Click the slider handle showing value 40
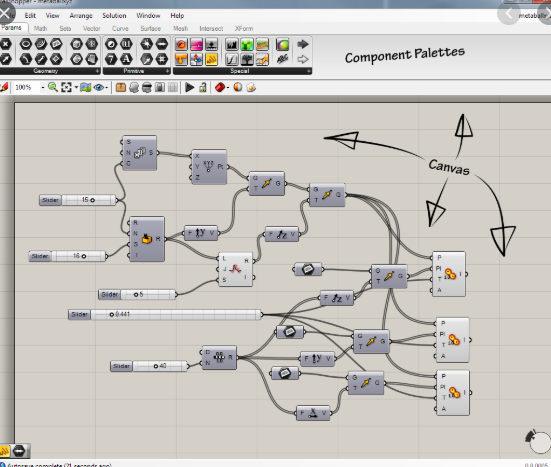551x467 pixels. pyautogui.click(x=156, y=366)
